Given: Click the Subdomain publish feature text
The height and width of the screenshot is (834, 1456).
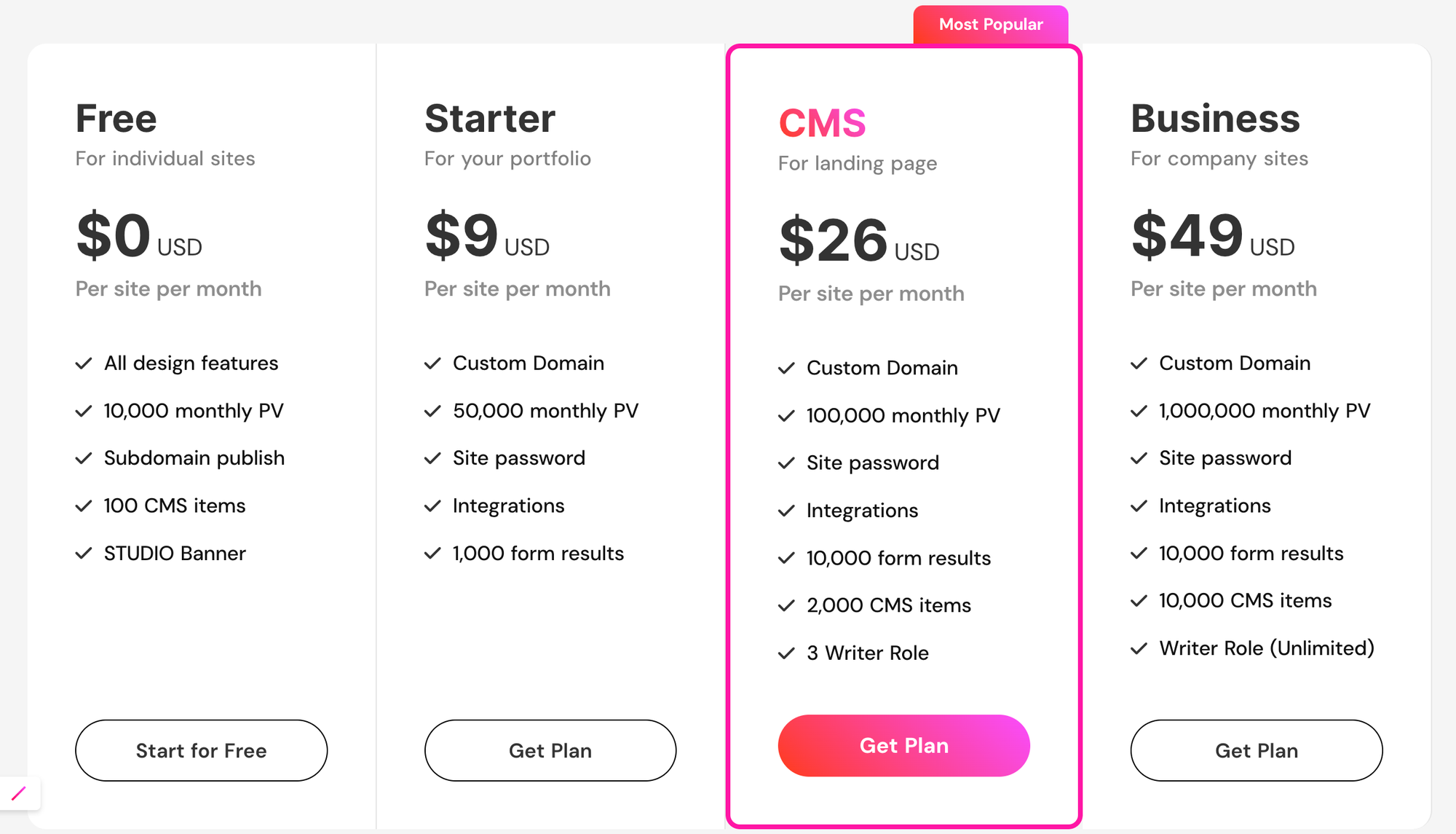Looking at the screenshot, I should pos(194,458).
